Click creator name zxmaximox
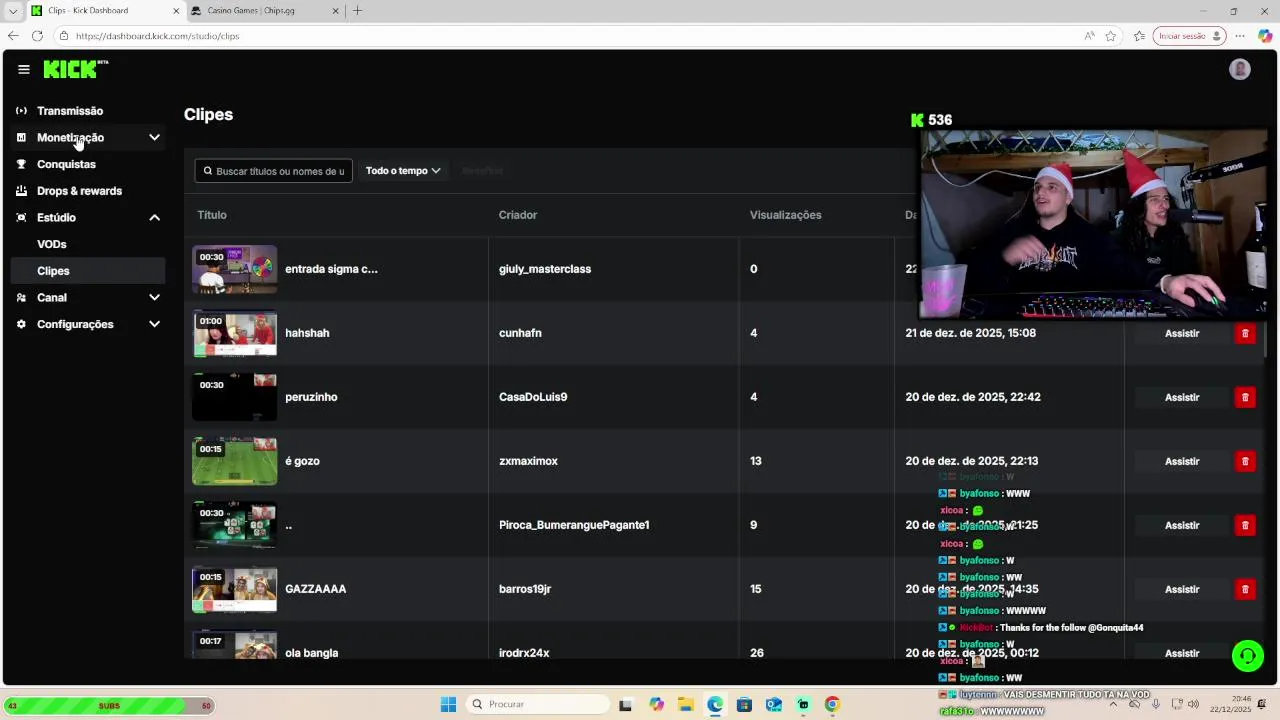1280x720 pixels. point(528,461)
